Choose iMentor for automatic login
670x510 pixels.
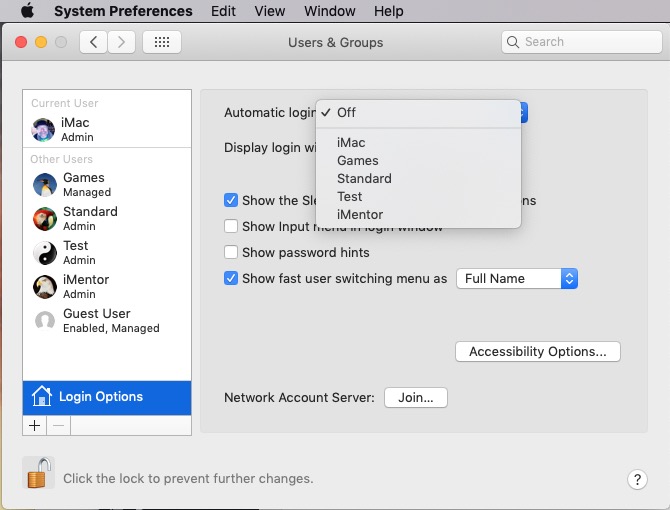418,214
